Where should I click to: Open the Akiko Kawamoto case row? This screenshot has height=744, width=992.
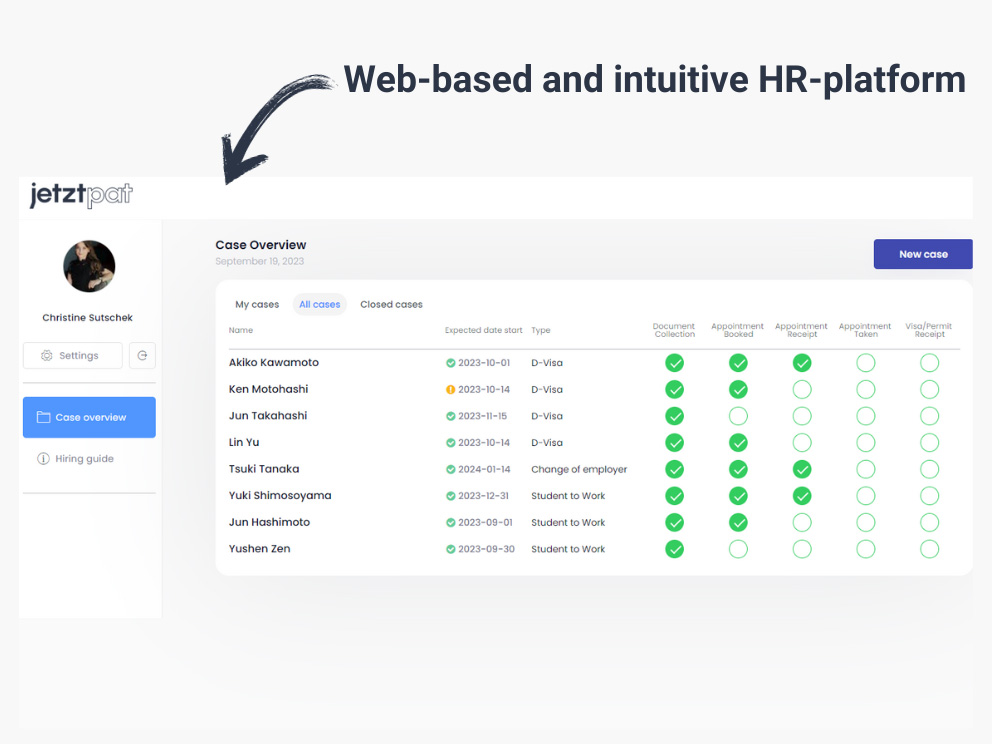coord(594,363)
